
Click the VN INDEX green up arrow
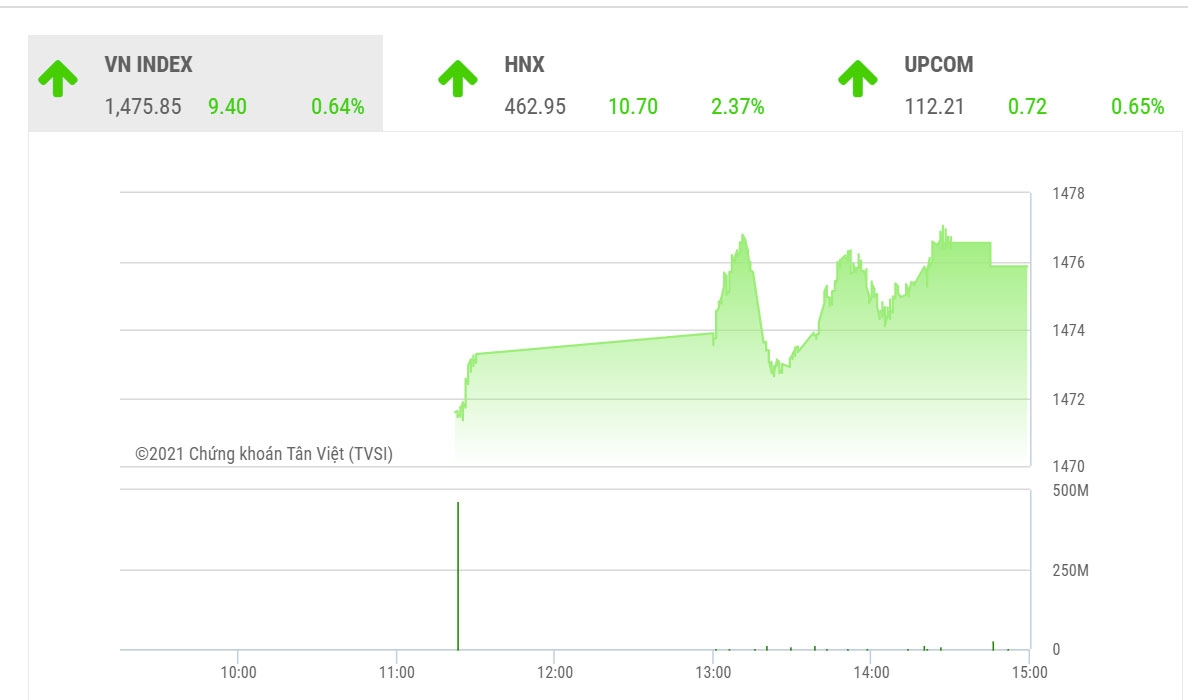58,79
